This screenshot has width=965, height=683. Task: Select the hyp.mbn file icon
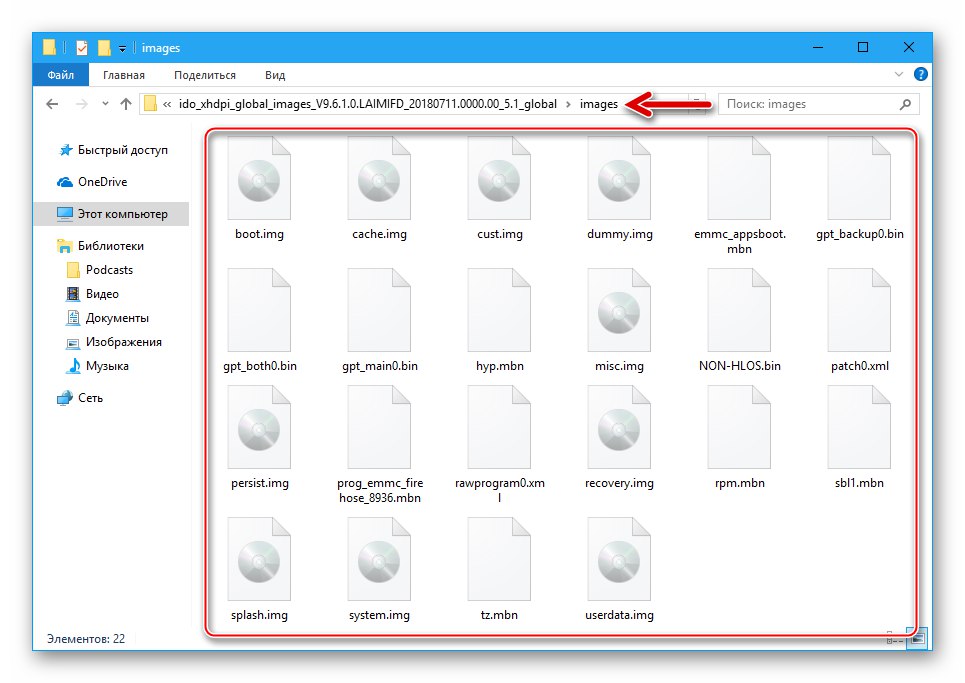[499, 310]
